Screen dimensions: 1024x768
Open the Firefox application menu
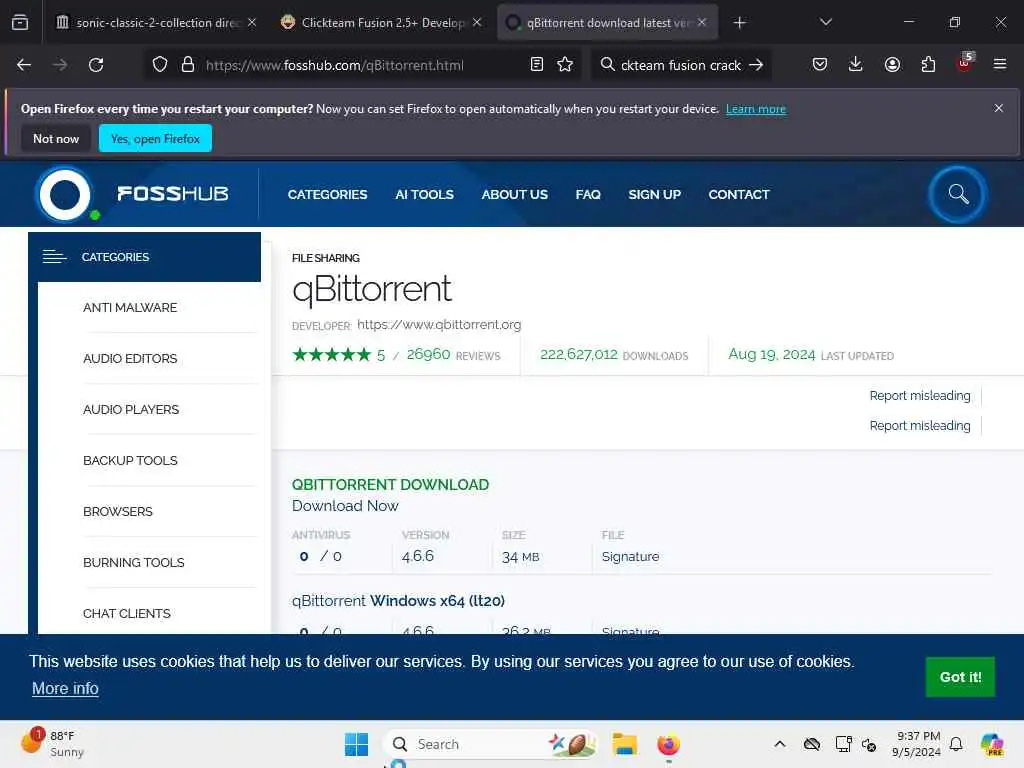coord(1000,64)
